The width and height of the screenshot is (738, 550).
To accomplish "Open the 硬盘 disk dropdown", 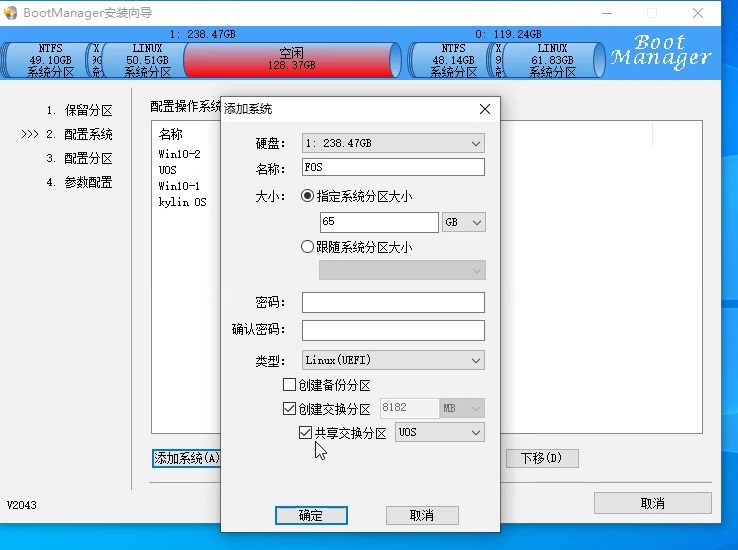I will coord(393,143).
